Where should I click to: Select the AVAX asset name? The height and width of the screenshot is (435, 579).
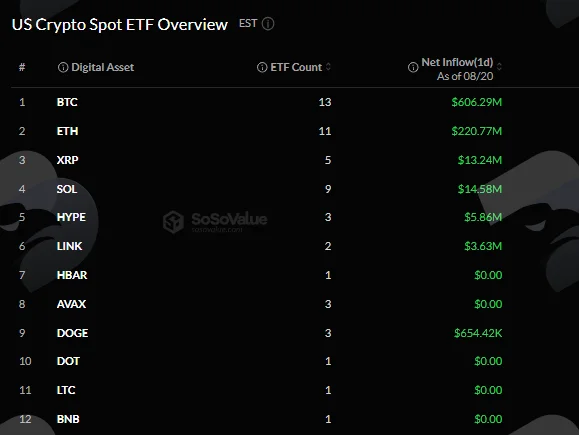pos(71,304)
